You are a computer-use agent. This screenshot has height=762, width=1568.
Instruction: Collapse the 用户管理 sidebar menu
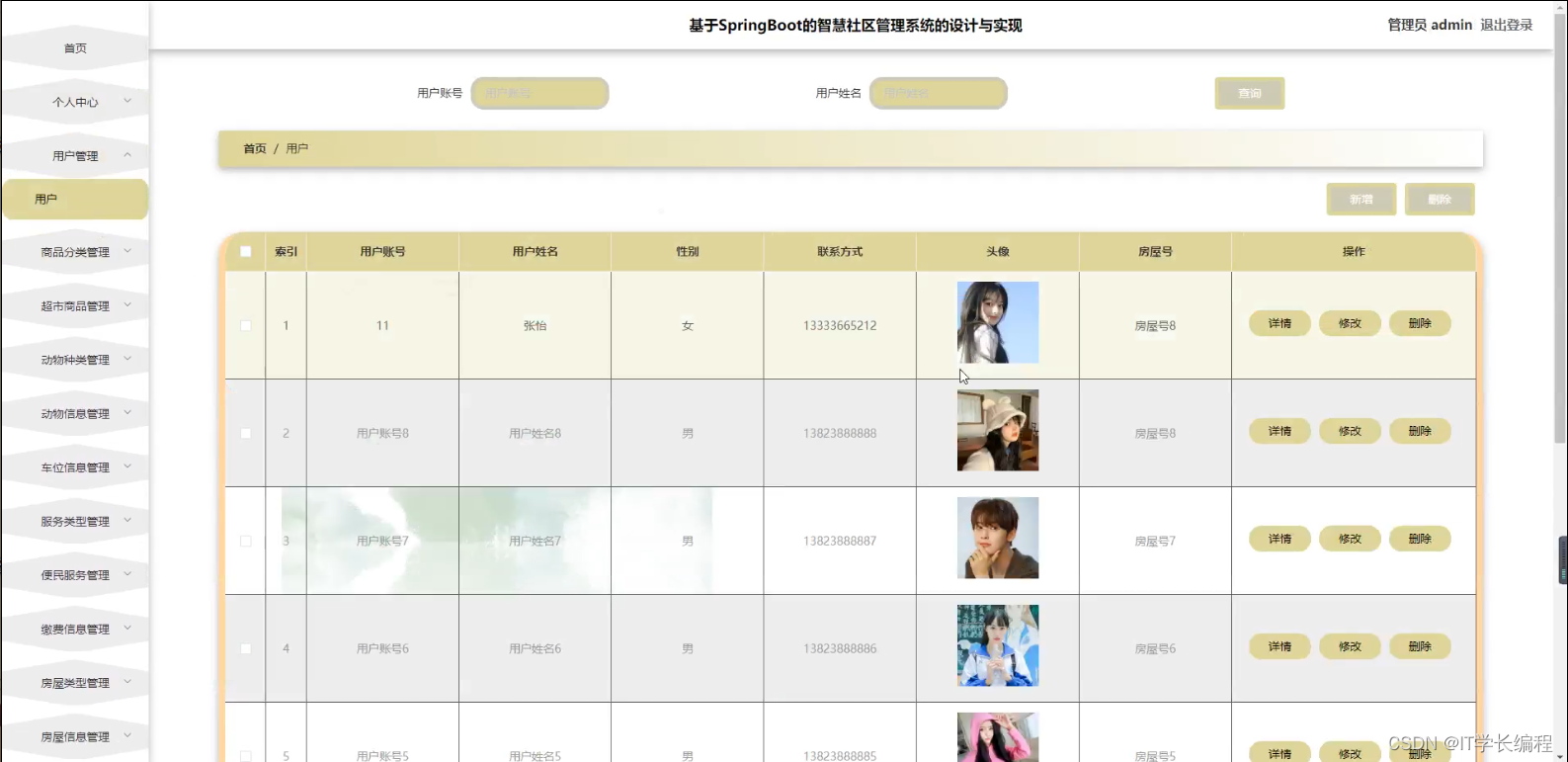click(75, 156)
